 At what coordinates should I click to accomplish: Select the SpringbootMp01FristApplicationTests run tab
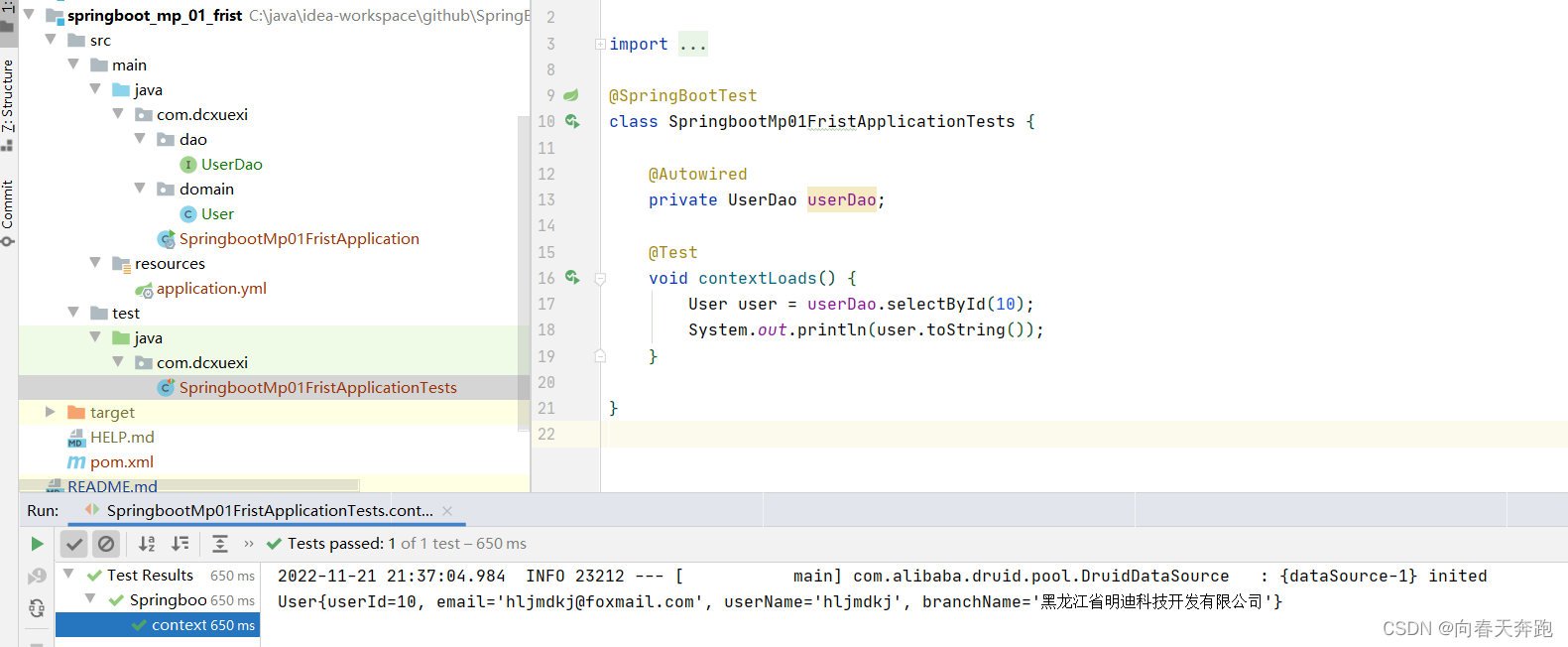270,511
